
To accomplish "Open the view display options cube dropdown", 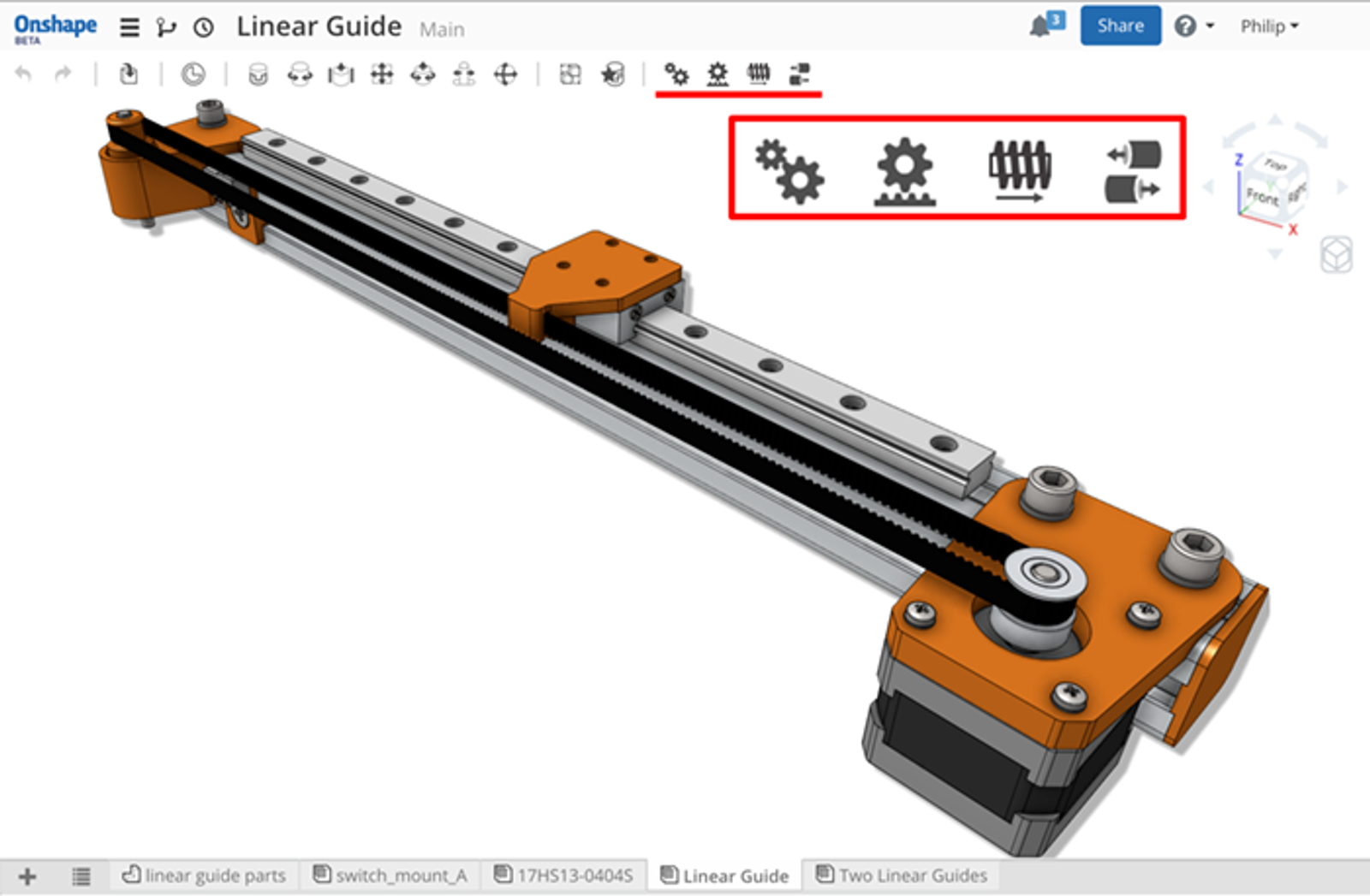I will 1336,254.
